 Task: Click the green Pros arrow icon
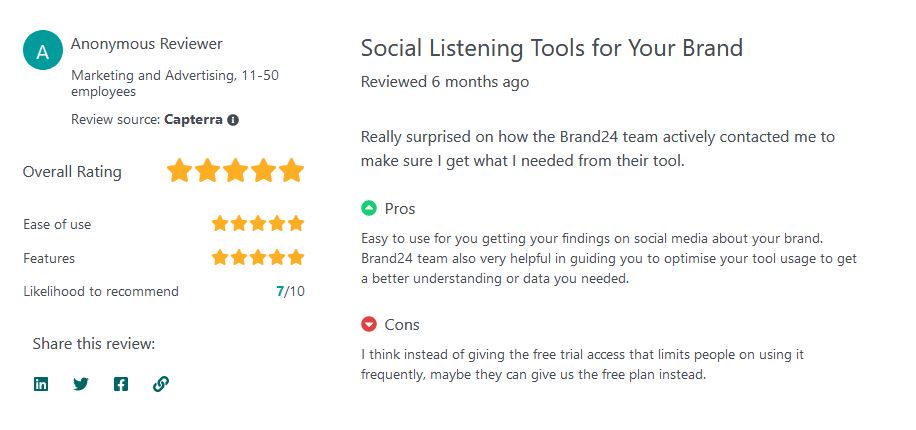click(369, 209)
